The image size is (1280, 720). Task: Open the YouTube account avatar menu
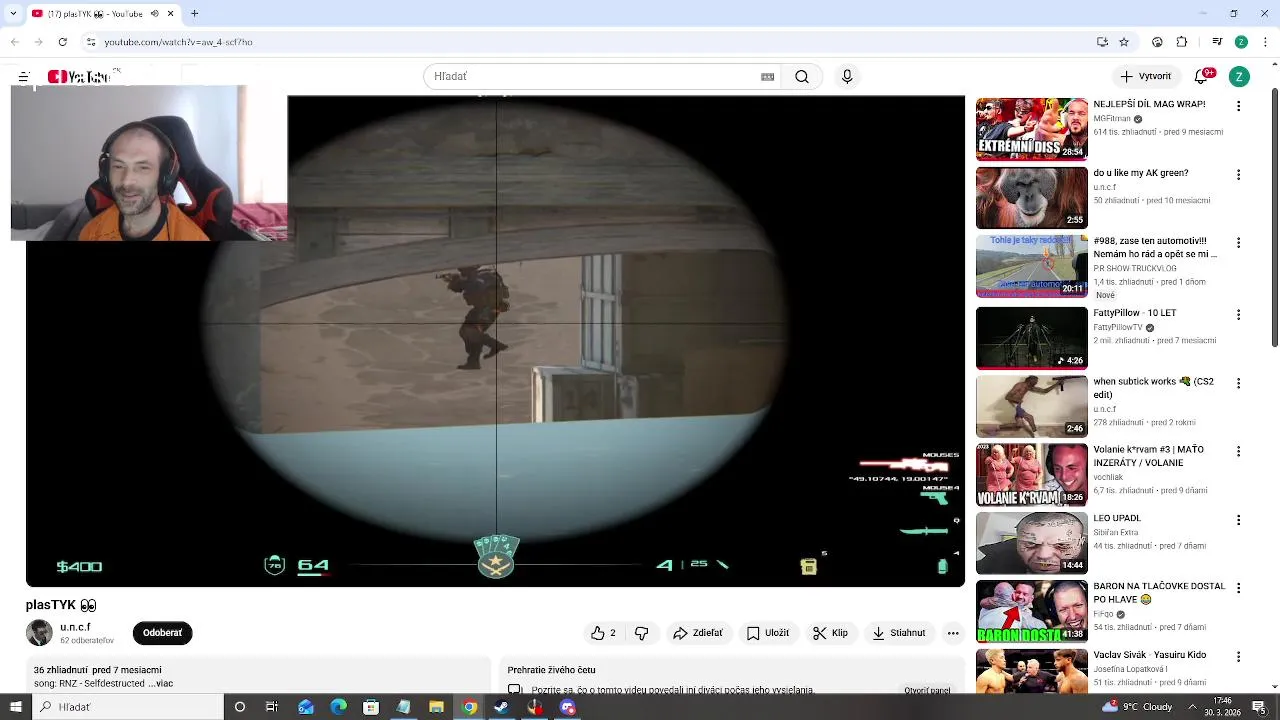click(x=1239, y=77)
